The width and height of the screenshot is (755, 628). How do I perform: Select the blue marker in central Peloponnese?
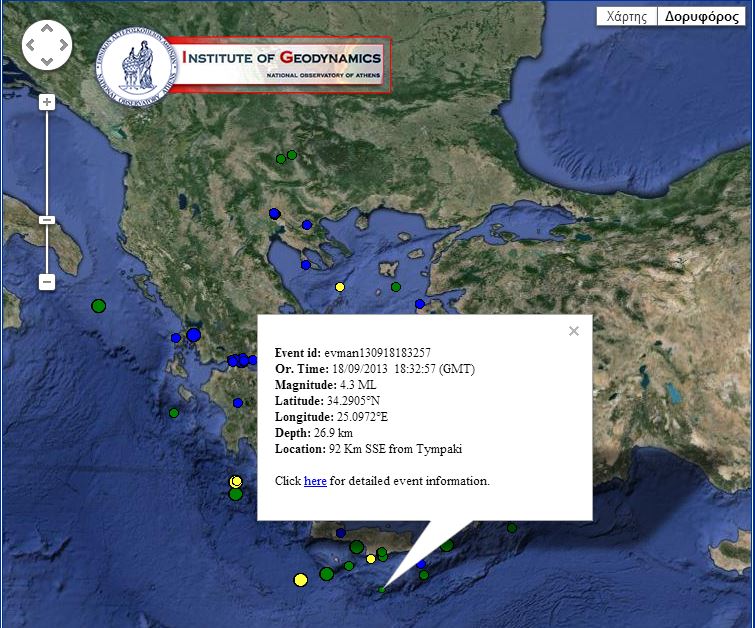click(x=238, y=403)
